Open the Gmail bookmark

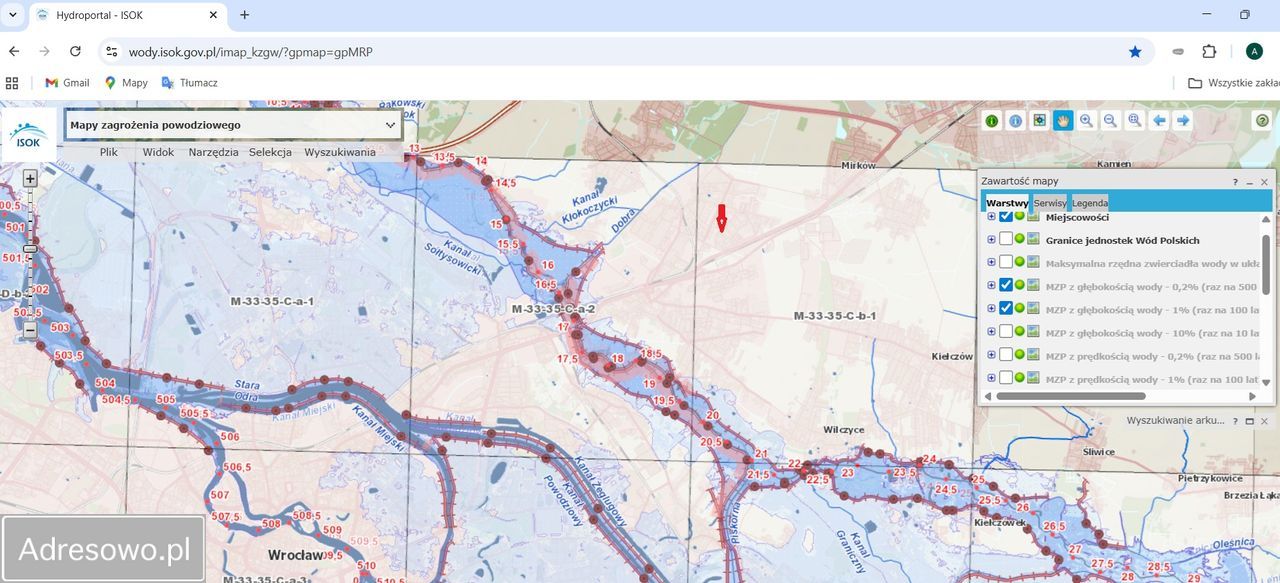tap(67, 83)
